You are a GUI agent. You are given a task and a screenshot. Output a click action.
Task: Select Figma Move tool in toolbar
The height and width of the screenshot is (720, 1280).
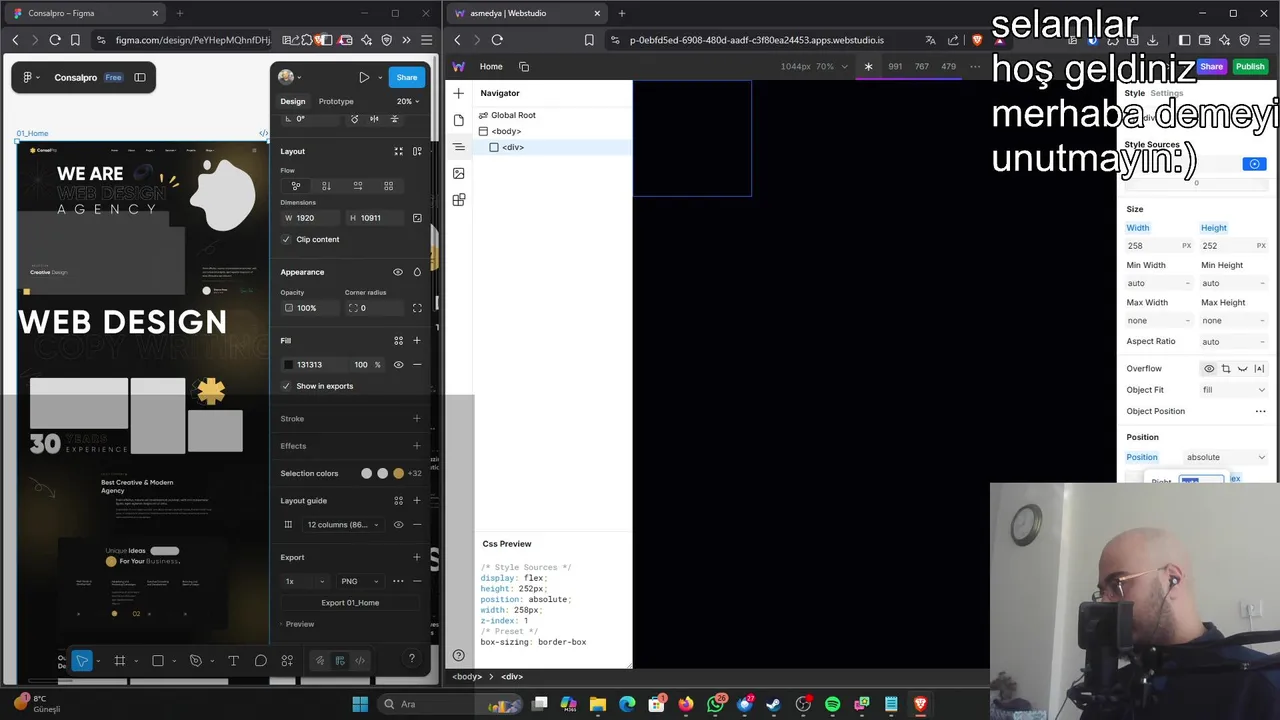(x=82, y=660)
